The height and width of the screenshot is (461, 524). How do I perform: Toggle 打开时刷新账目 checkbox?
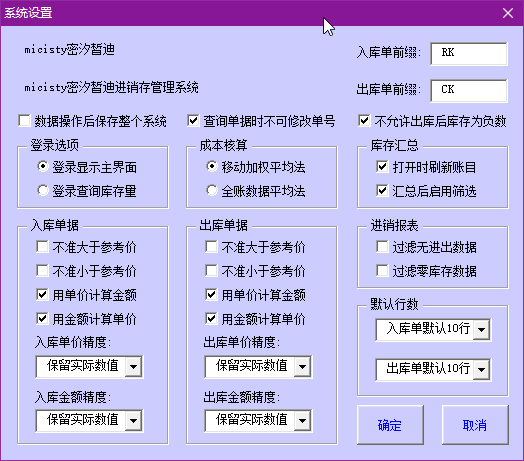382,167
